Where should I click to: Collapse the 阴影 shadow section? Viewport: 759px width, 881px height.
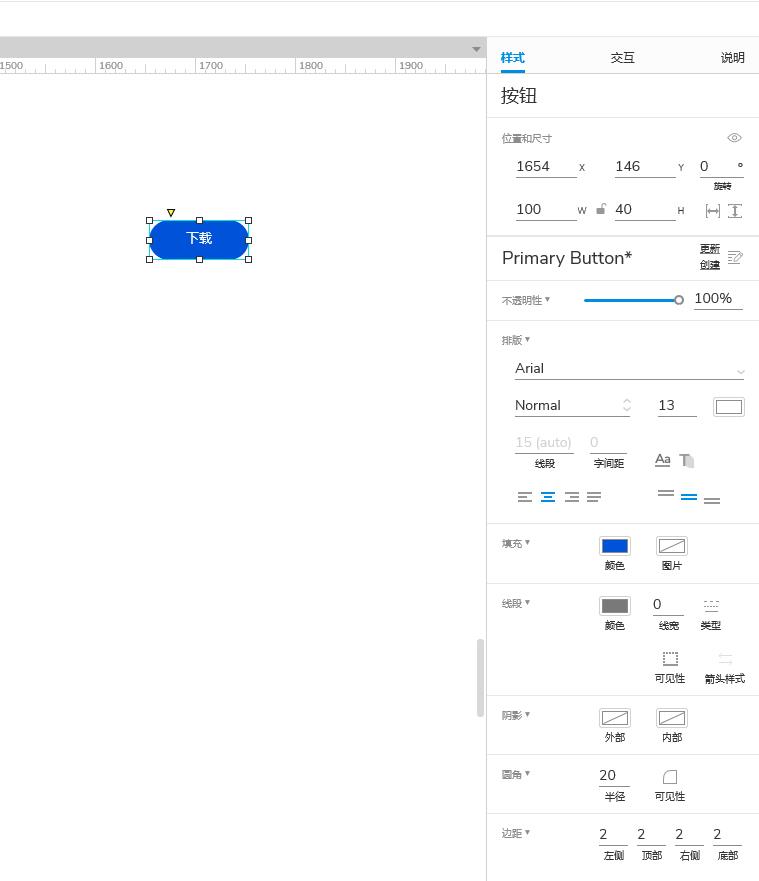pyautogui.click(x=516, y=715)
